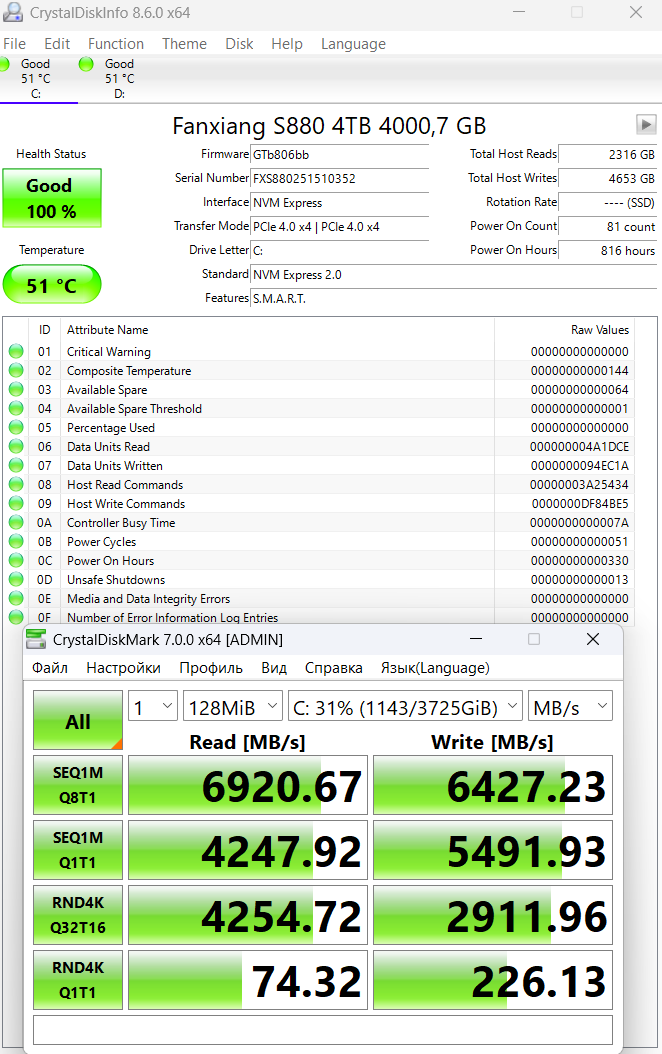Image resolution: width=662 pixels, height=1054 pixels.
Task: Click the CrystalDiskInfo app icon in title bar
Action: click(x=14, y=13)
